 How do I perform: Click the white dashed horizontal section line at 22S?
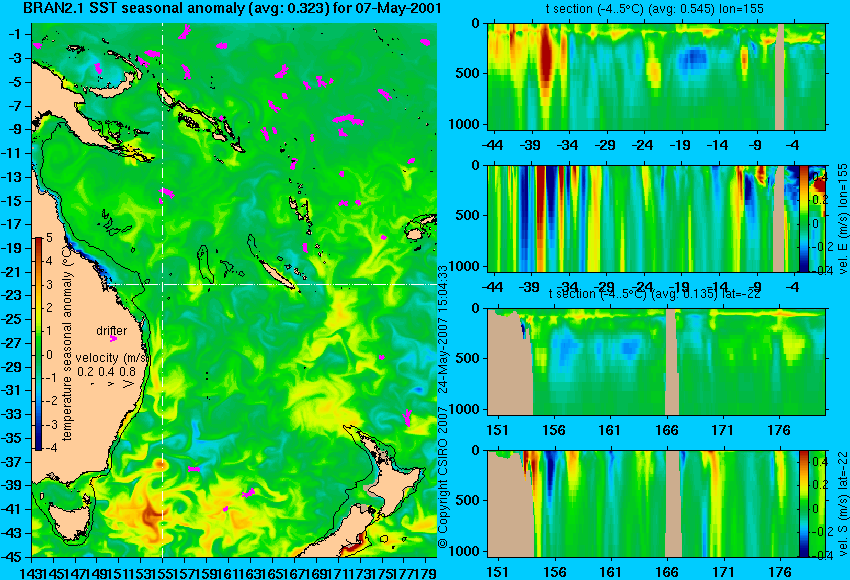point(271,284)
